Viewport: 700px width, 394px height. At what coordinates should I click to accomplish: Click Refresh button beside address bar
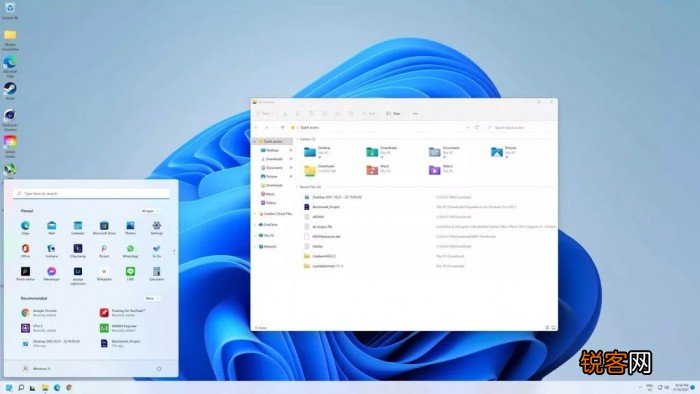click(x=477, y=128)
